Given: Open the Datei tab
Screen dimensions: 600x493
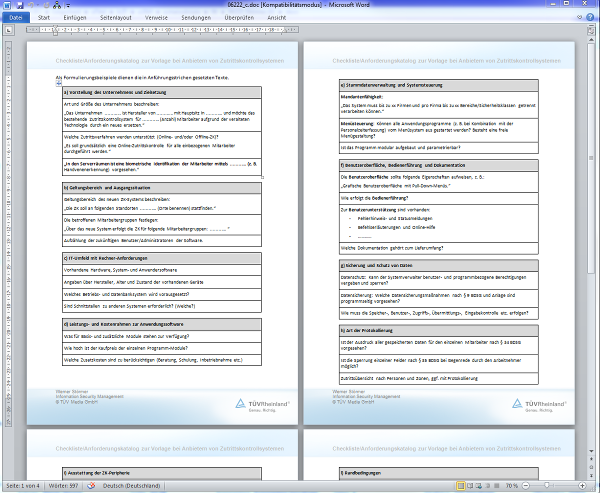Looking at the screenshot, I should [x=16, y=17].
